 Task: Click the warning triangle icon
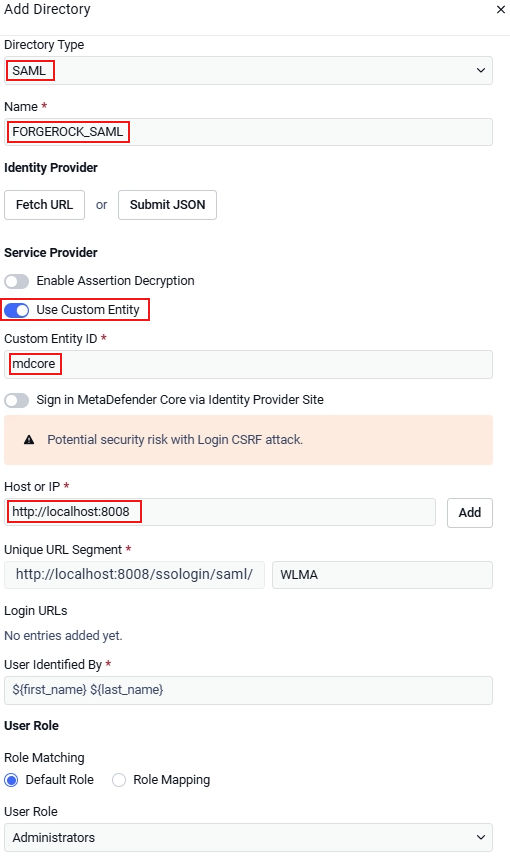coord(29,439)
